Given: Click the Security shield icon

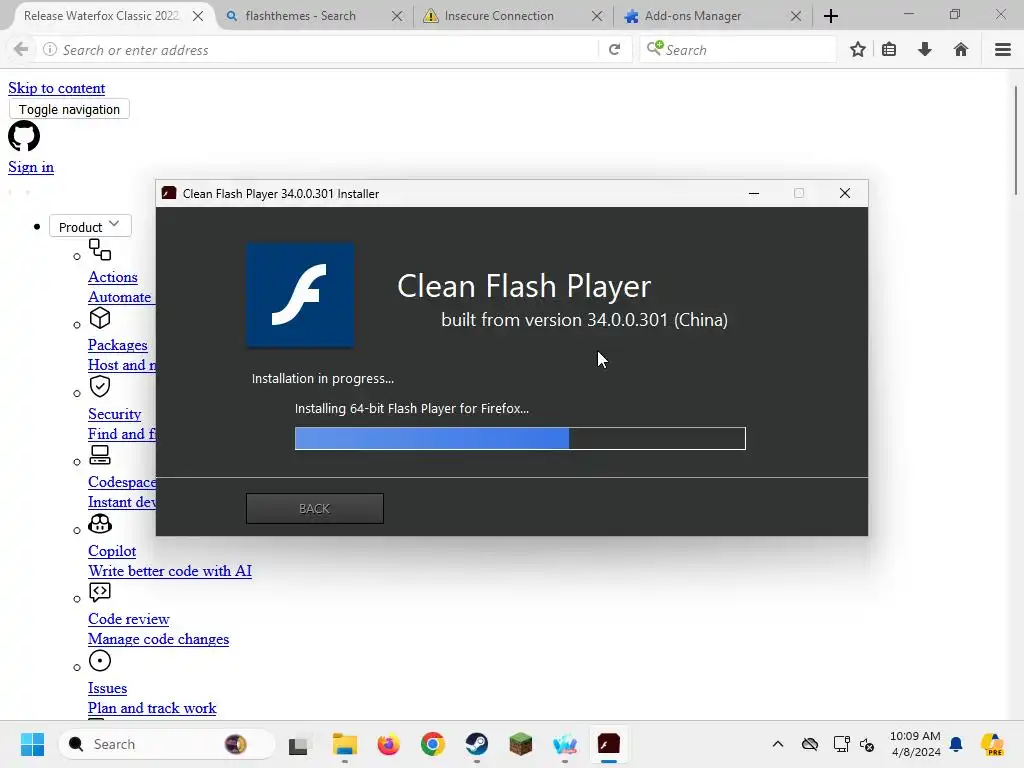Looking at the screenshot, I should point(100,387).
